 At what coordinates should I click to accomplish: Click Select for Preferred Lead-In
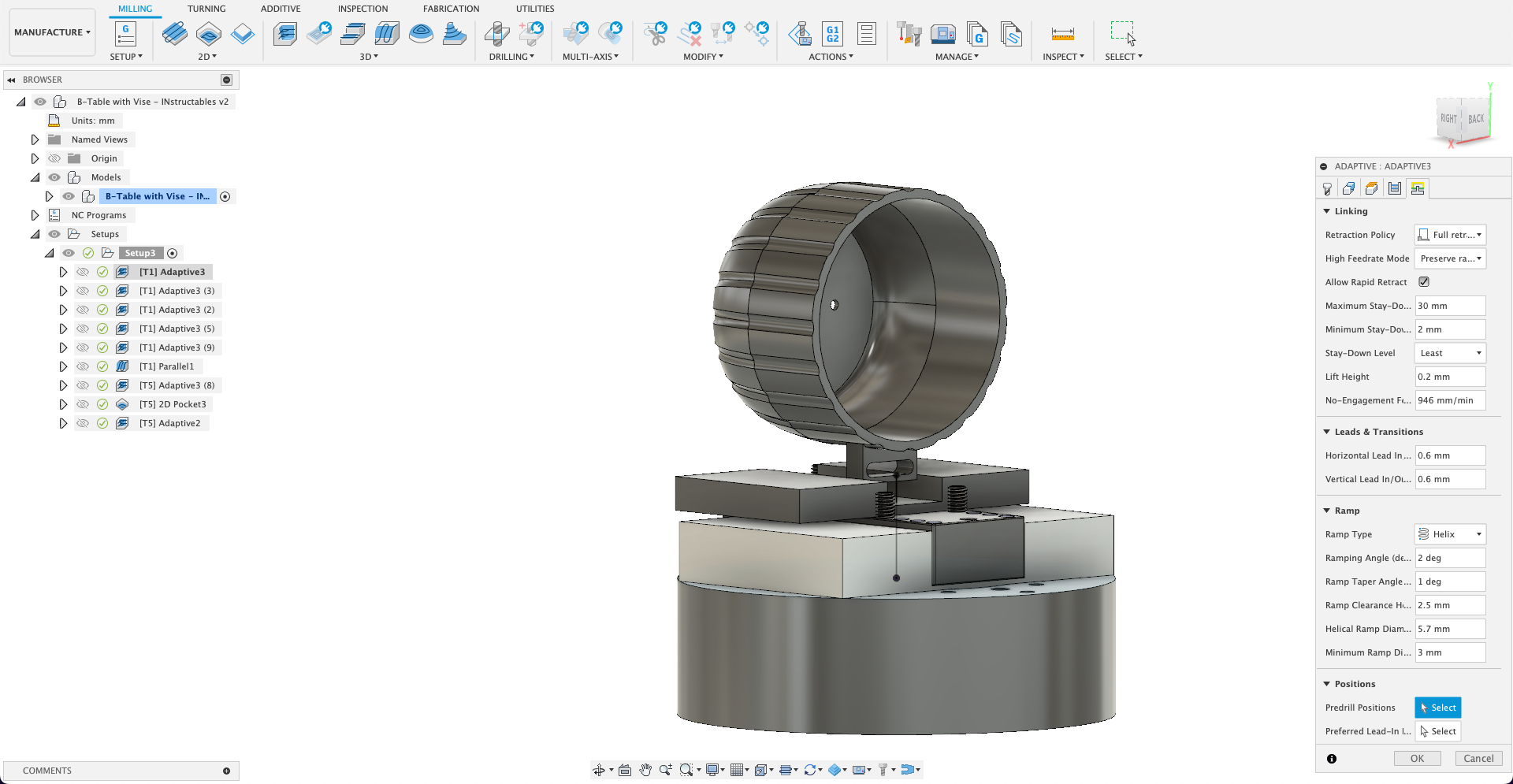[x=1437, y=731]
